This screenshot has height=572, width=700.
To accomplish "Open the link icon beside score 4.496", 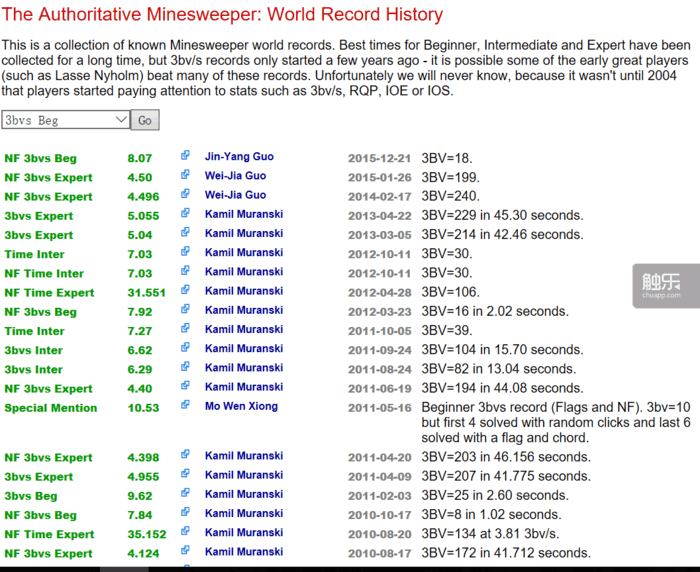I will coord(185,195).
